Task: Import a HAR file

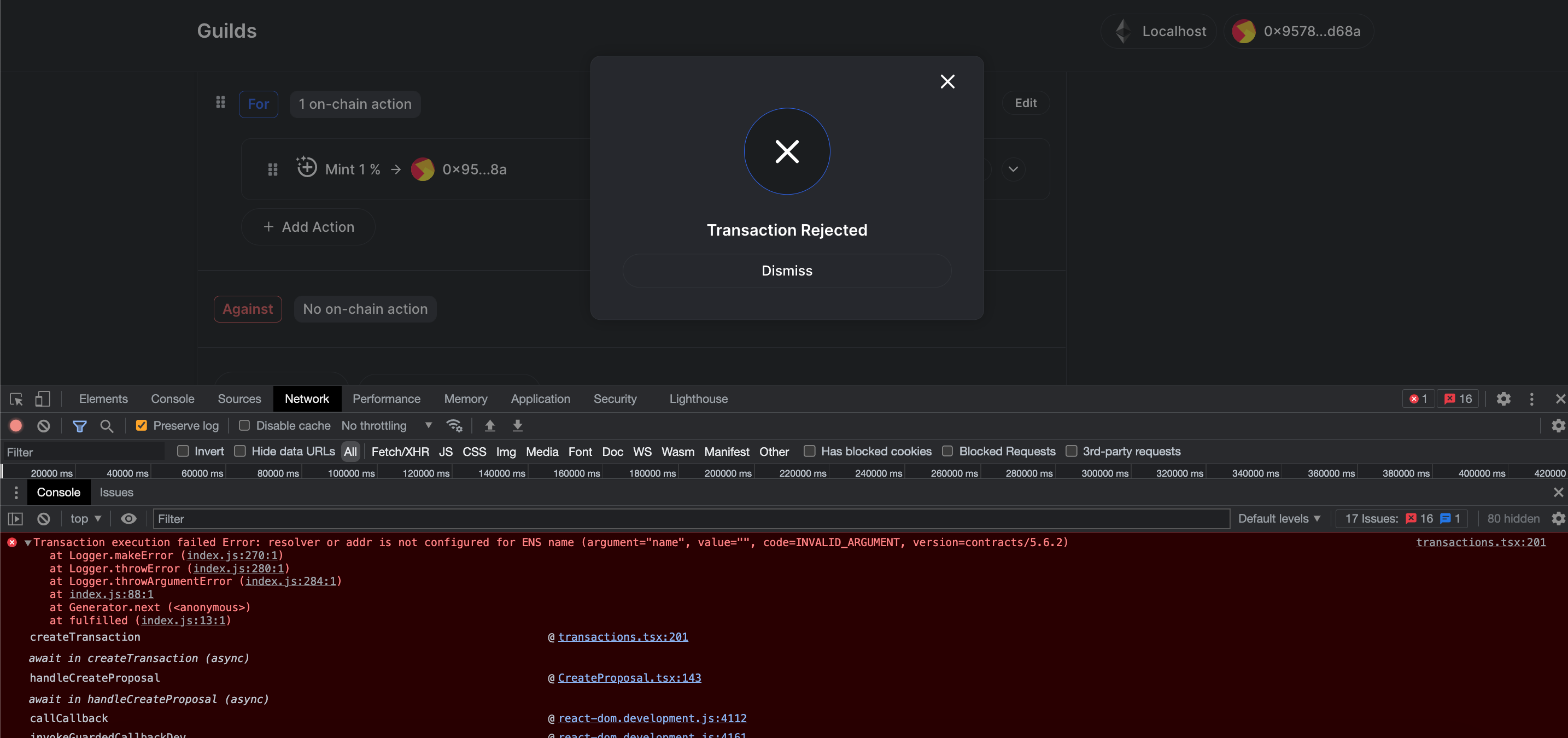Action: [489, 425]
